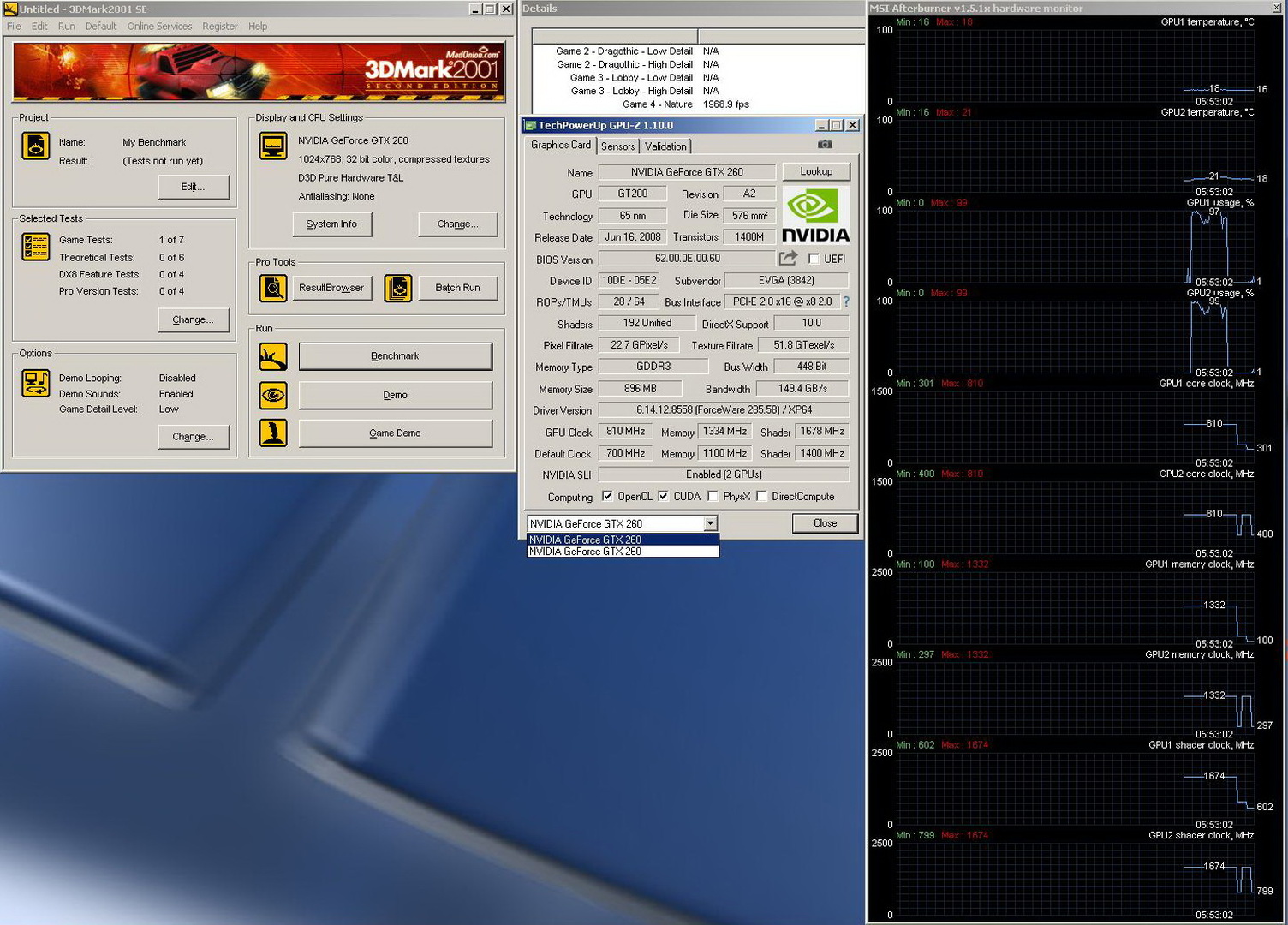
Task: Select the second GeForce GTX 260 entry
Action: point(623,552)
